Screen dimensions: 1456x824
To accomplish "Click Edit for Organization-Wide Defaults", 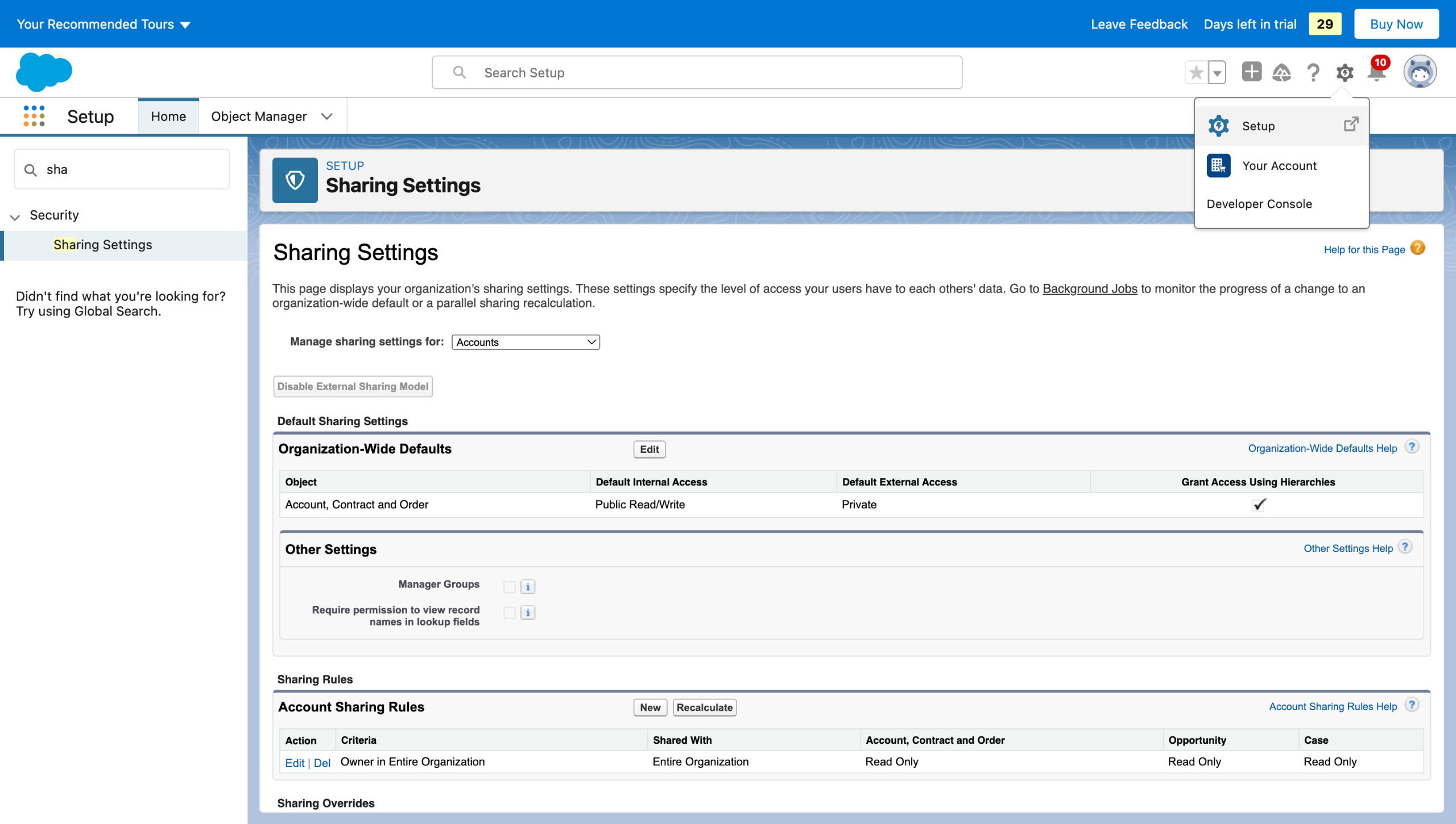I will click(650, 450).
